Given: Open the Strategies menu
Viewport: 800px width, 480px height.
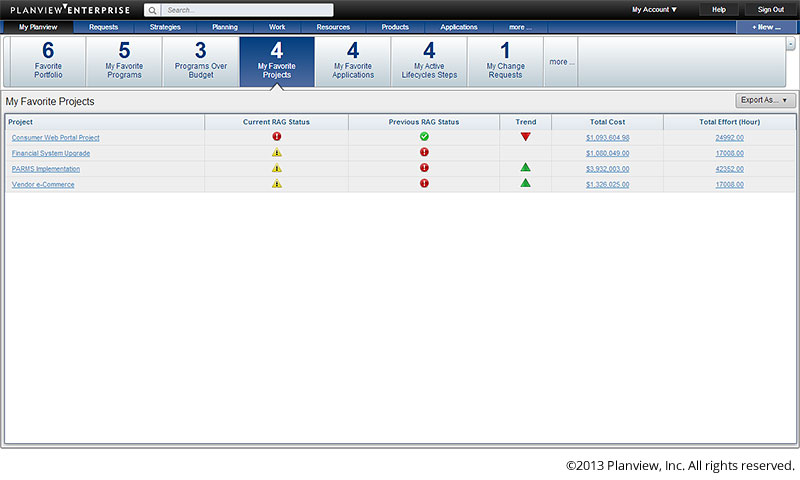Looking at the screenshot, I should (165, 27).
